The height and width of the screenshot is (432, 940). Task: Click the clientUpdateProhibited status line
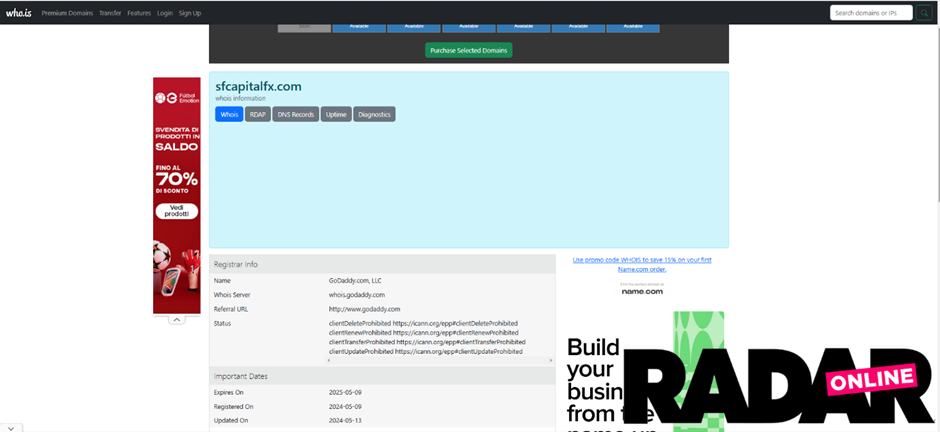tap(426, 352)
